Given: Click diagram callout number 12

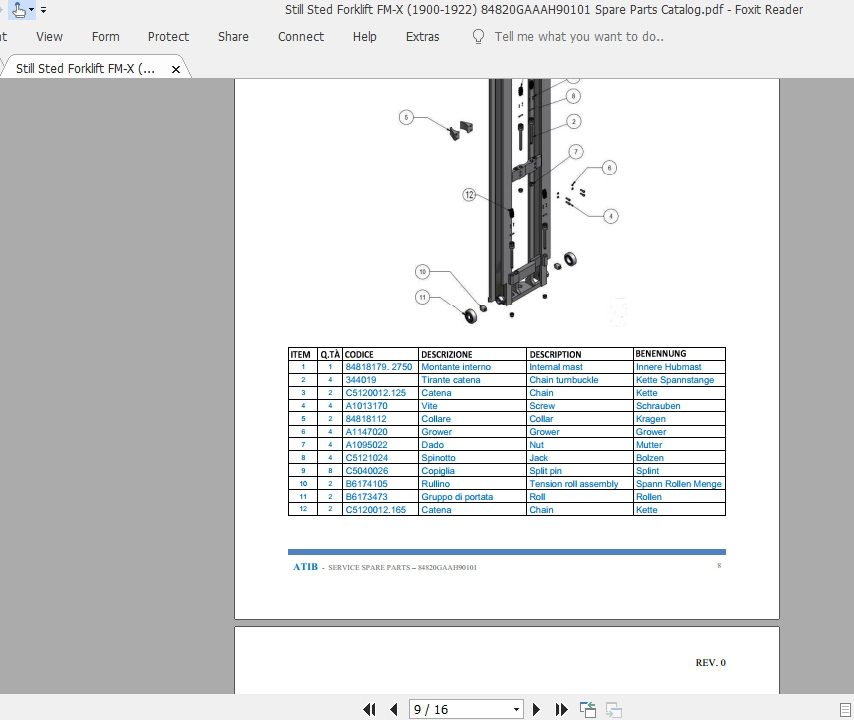Looking at the screenshot, I should coord(469,195).
